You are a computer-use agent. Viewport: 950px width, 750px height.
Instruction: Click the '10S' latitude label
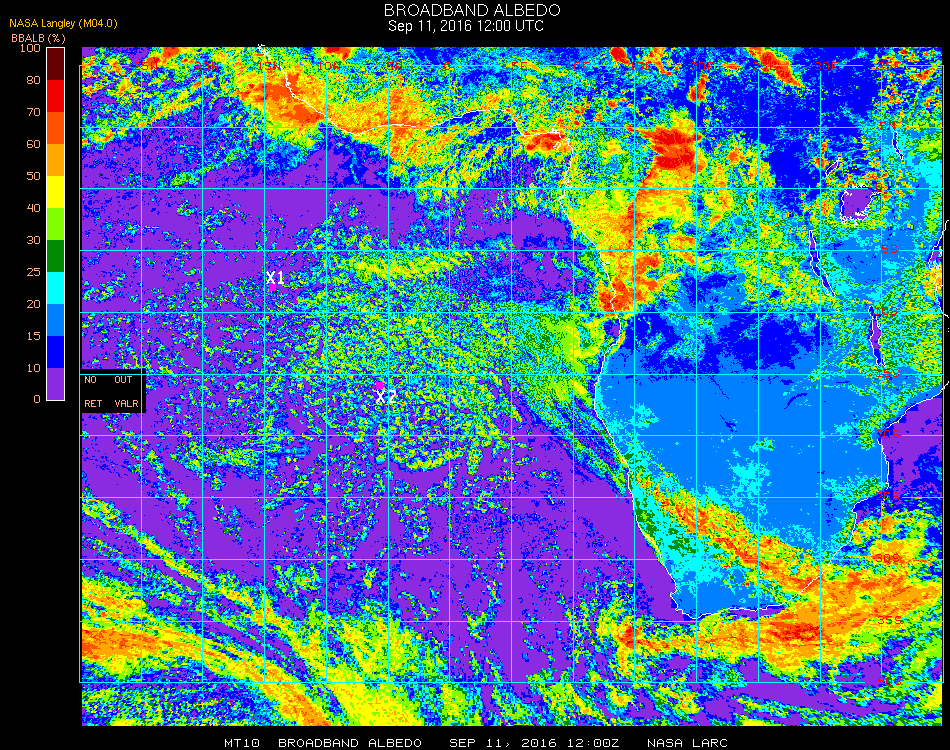pyautogui.click(x=886, y=311)
